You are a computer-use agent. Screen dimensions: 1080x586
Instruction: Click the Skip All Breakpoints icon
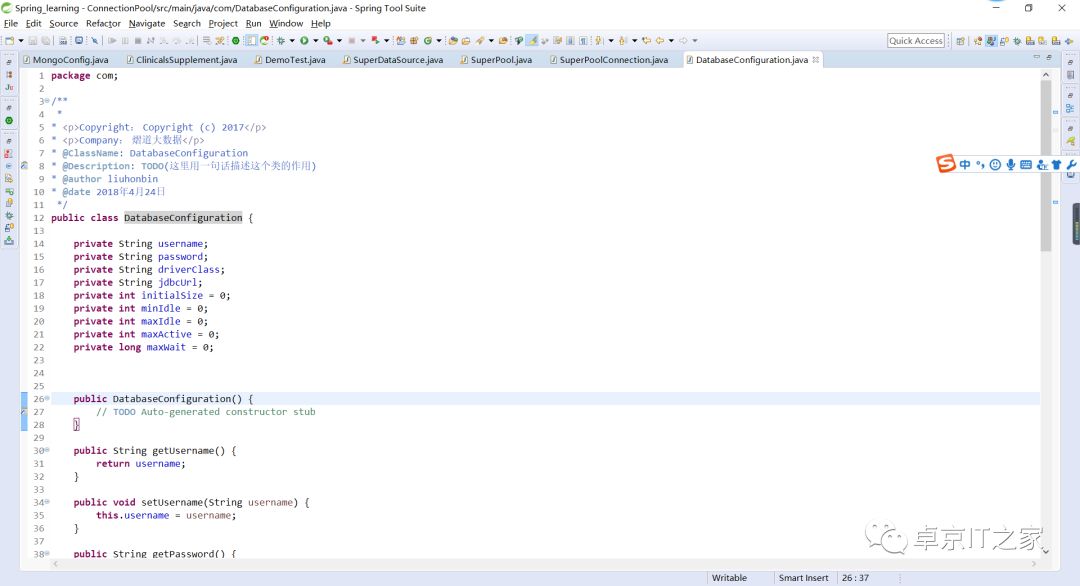[94, 41]
